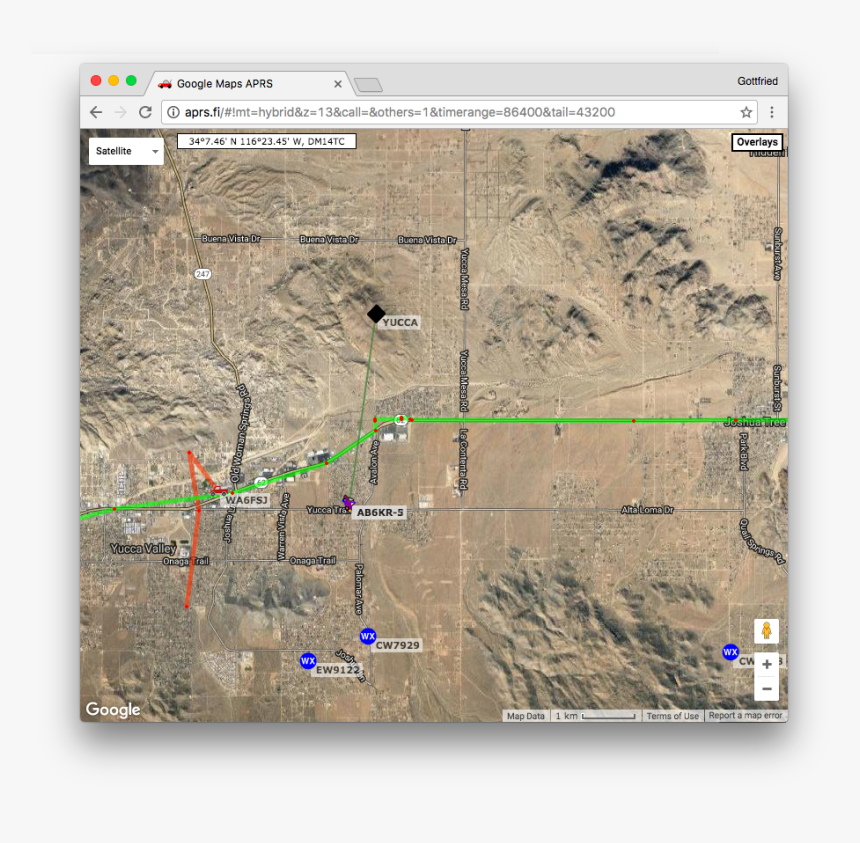Zoom in the map with plus button
The height and width of the screenshot is (843, 860).
tap(767, 664)
